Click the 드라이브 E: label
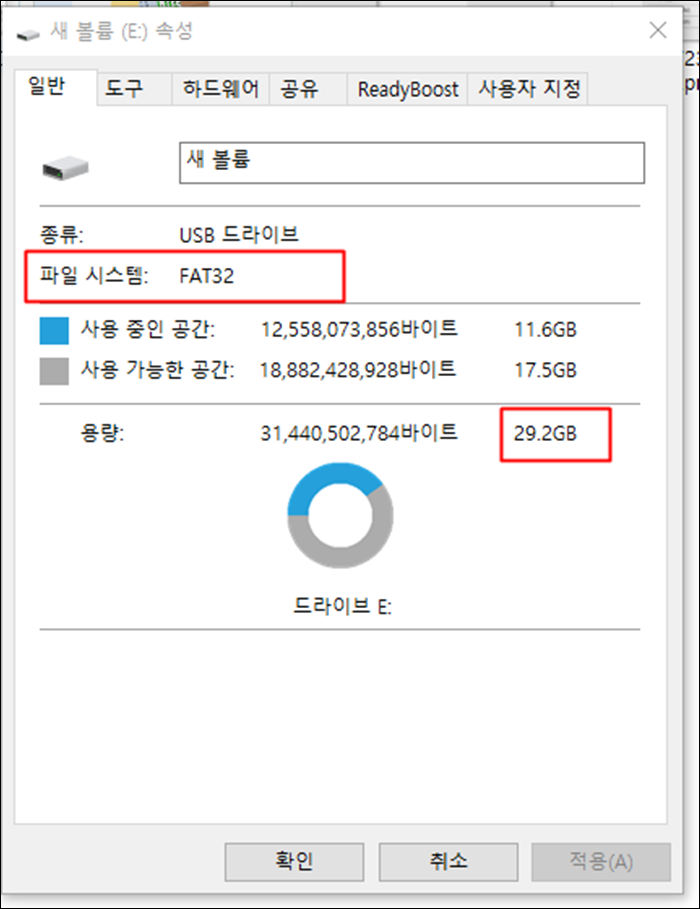The width and height of the screenshot is (700, 909). pos(342,606)
